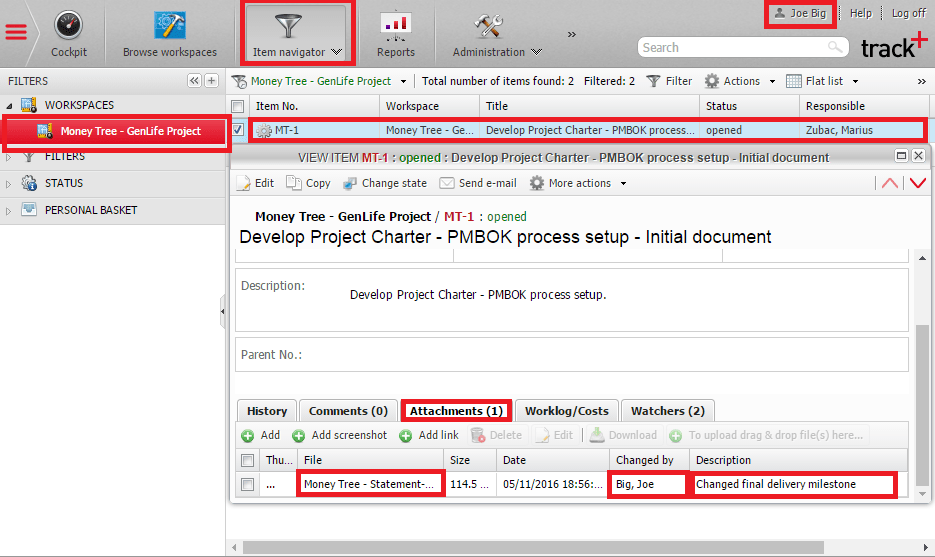Click the horizontal scrollbar at the bottom

(x=534, y=547)
